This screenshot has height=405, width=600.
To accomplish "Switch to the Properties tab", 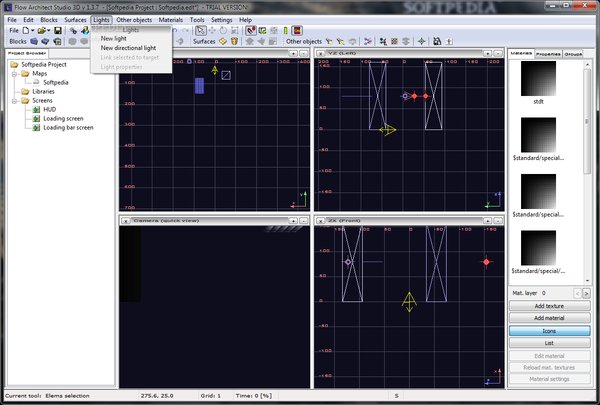I will [549, 53].
